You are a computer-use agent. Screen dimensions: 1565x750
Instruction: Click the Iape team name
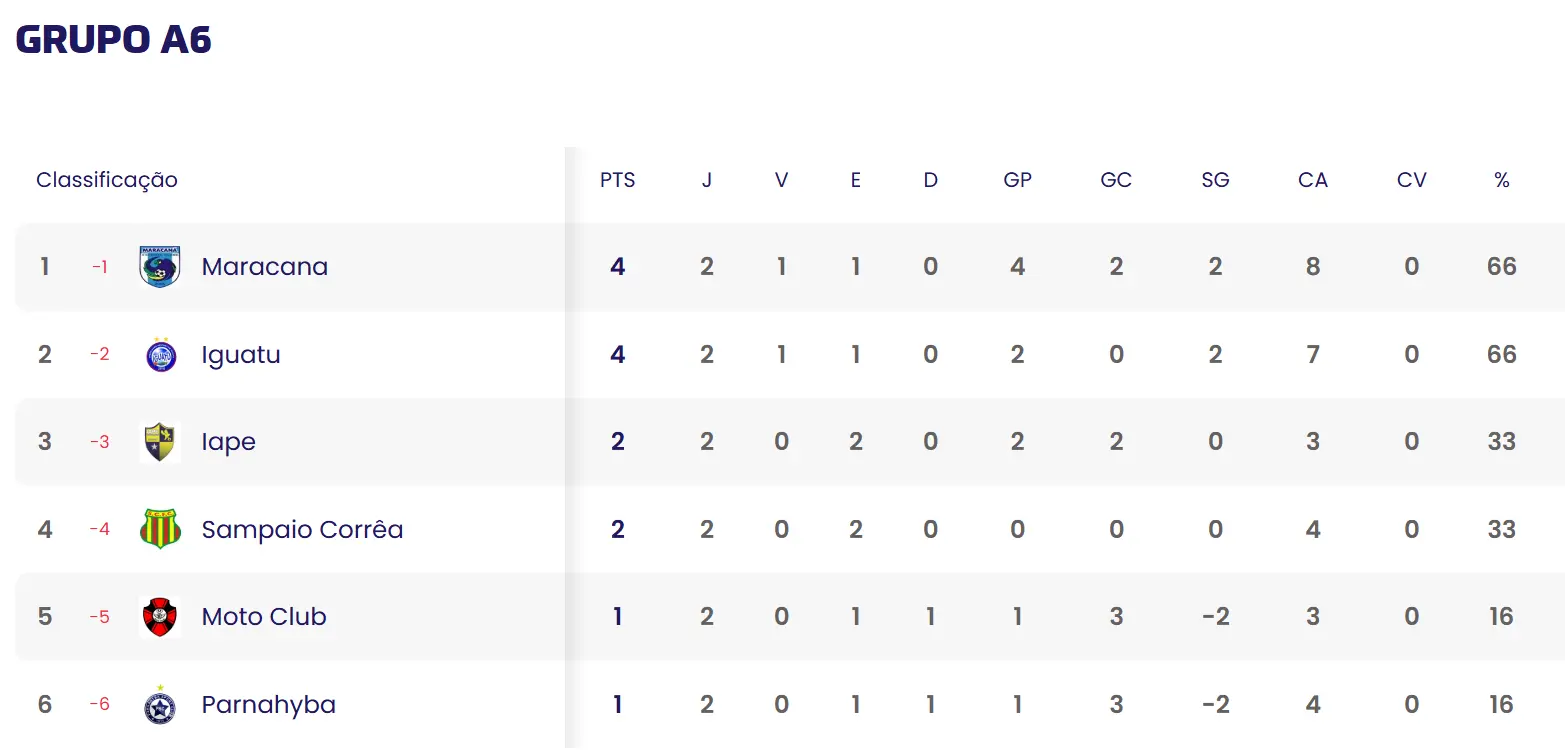point(228,442)
